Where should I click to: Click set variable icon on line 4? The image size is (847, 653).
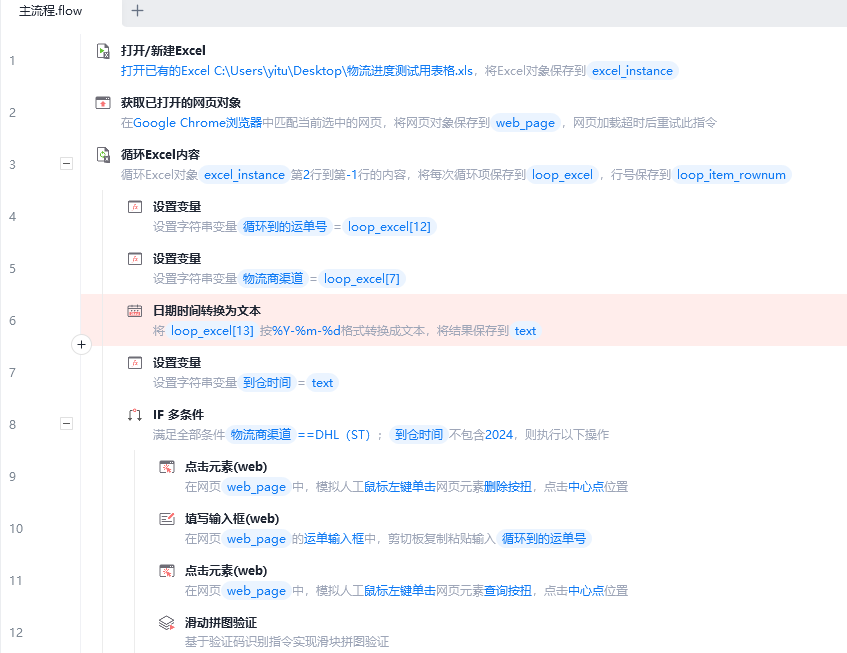point(135,207)
